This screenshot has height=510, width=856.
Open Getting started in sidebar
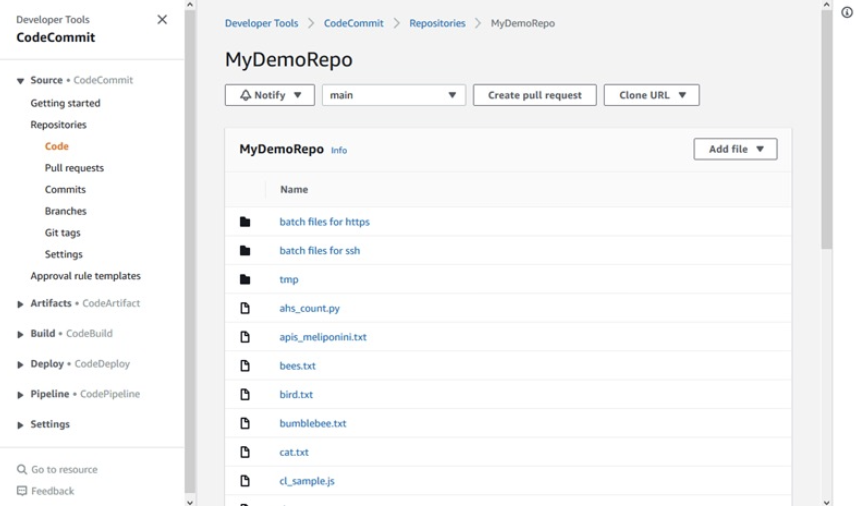pos(66,103)
